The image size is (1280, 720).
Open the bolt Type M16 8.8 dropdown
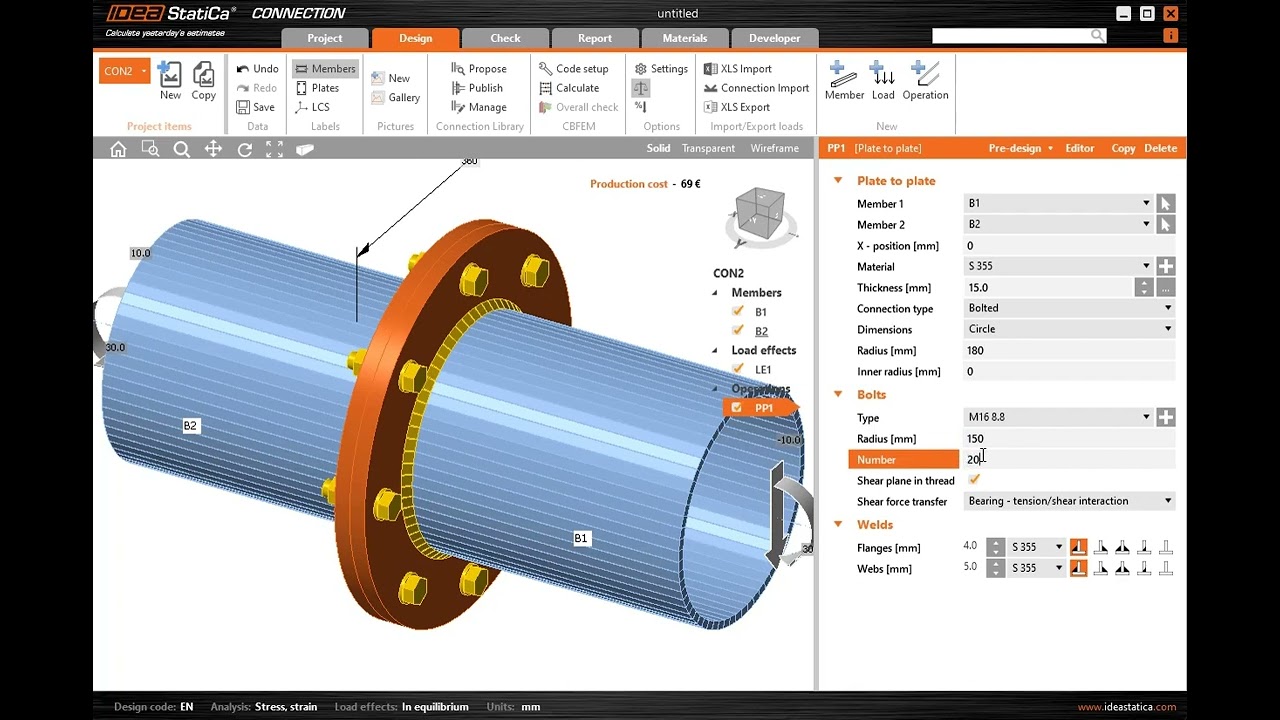1146,417
